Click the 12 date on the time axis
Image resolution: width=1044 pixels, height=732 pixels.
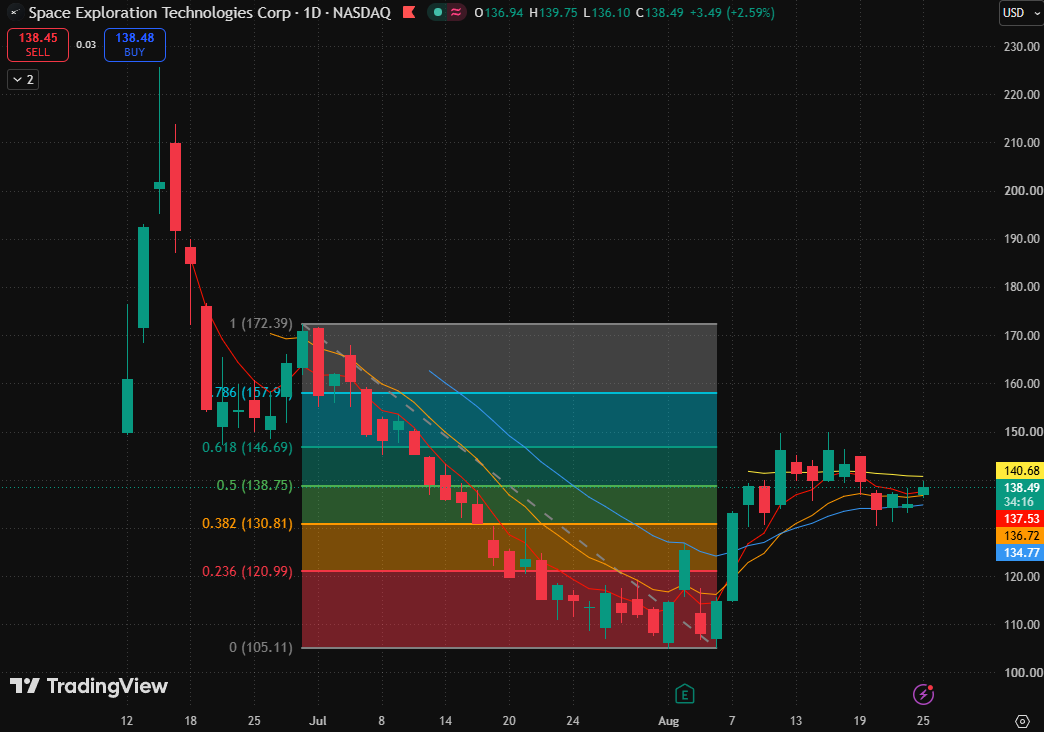(127, 721)
